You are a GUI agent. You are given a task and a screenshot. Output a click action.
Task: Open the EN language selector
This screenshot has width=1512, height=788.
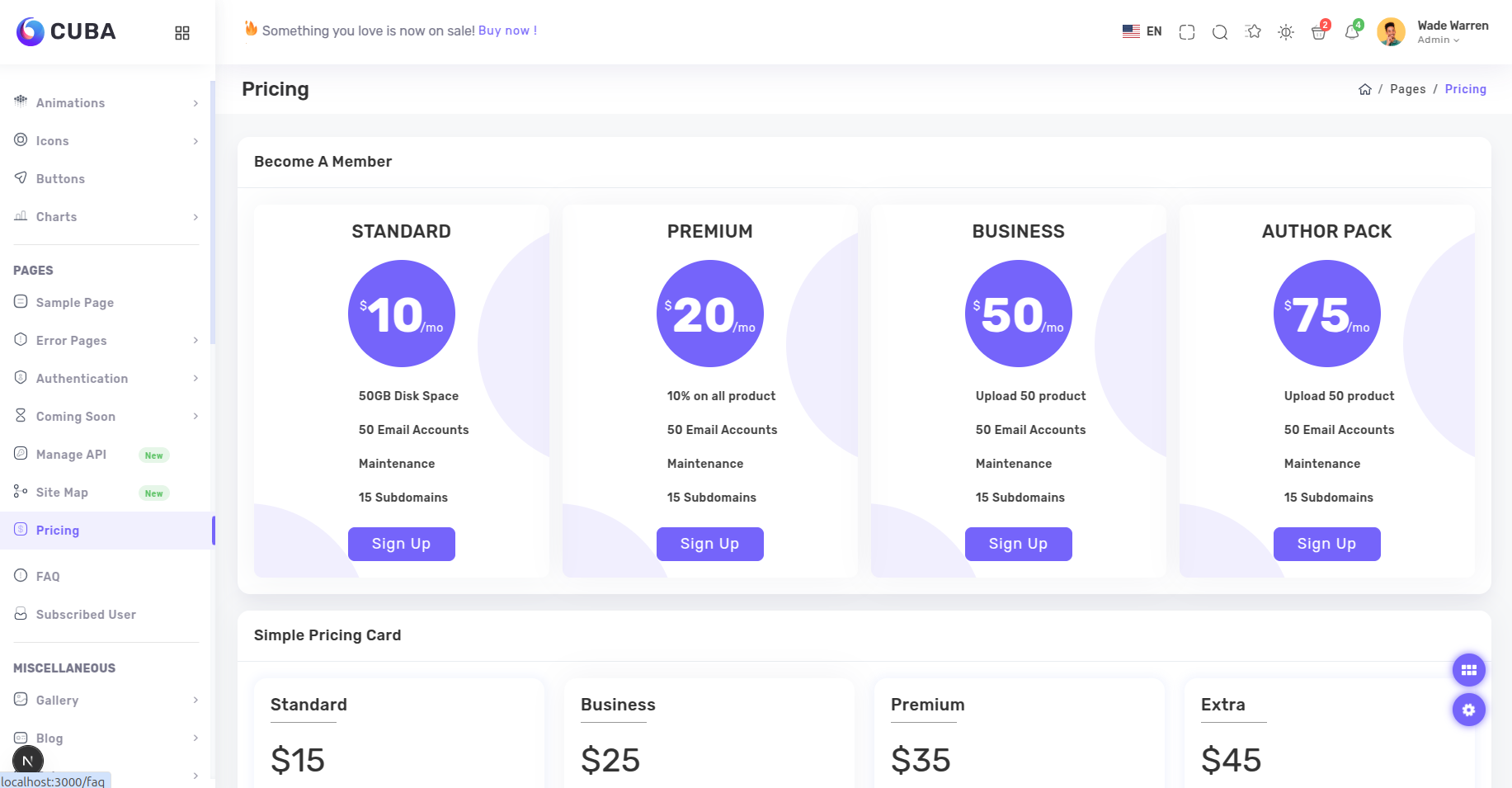(1142, 31)
